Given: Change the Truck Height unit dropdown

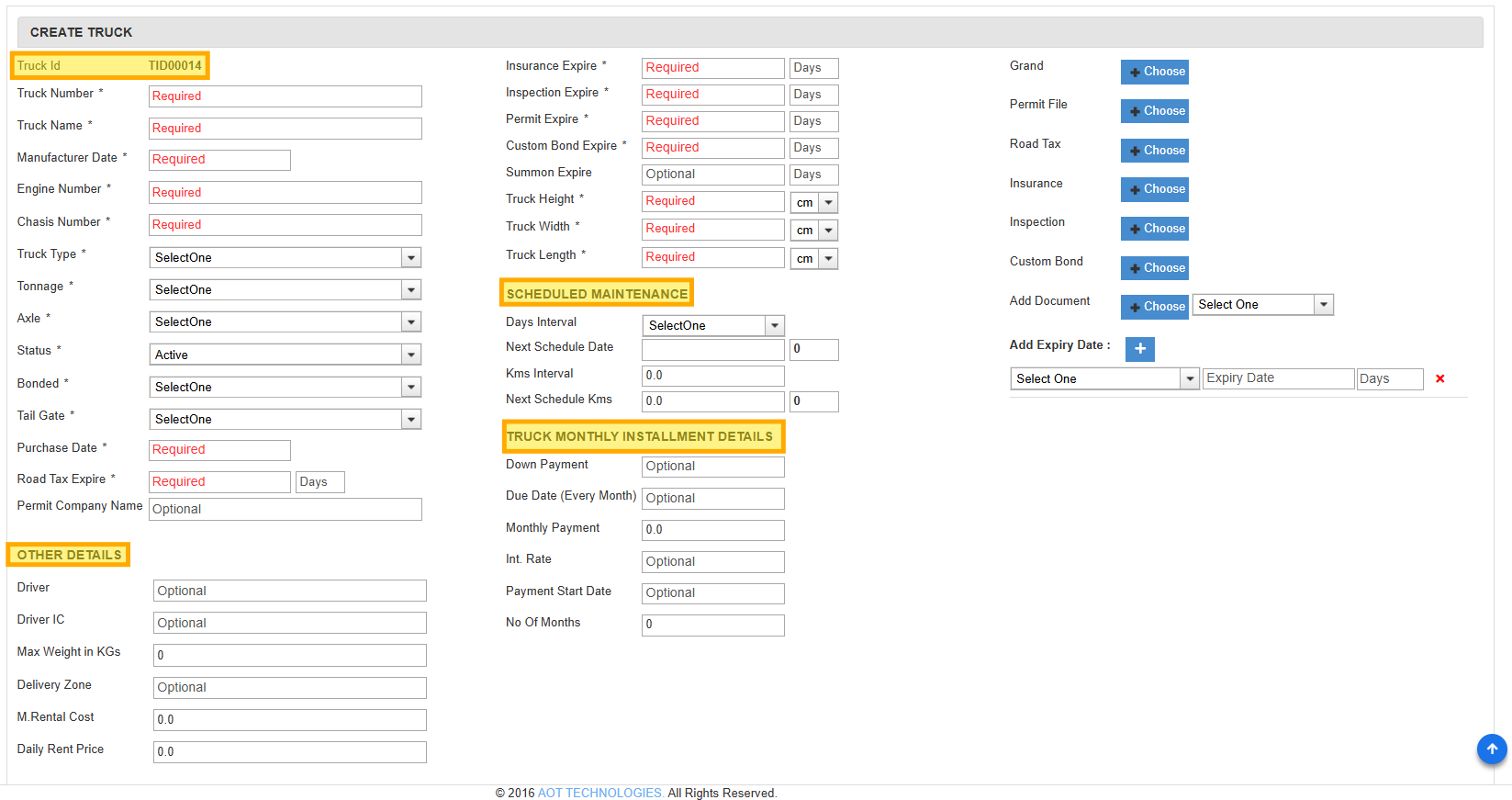Looking at the screenshot, I should pos(814,203).
